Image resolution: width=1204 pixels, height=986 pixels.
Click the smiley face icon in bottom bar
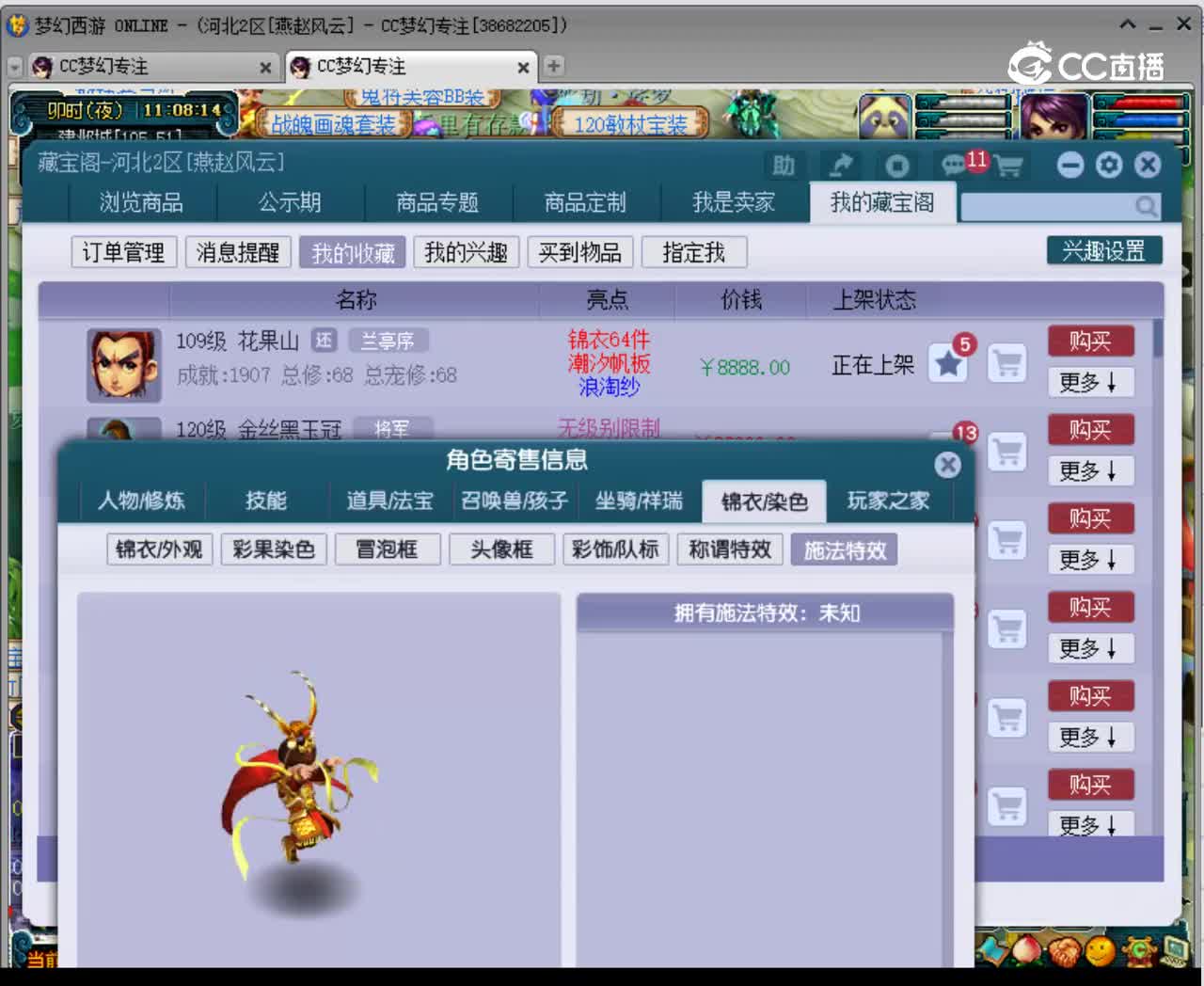pyautogui.click(x=1101, y=951)
